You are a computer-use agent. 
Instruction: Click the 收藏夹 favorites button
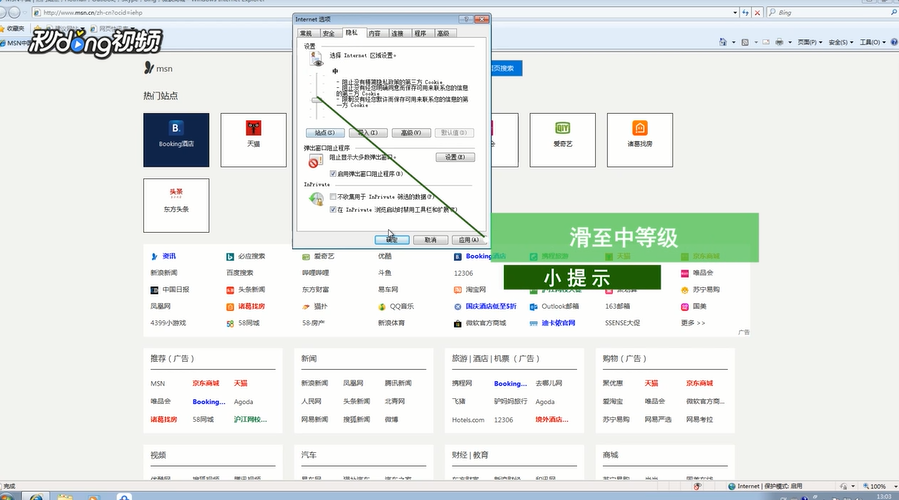(x=12, y=28)
